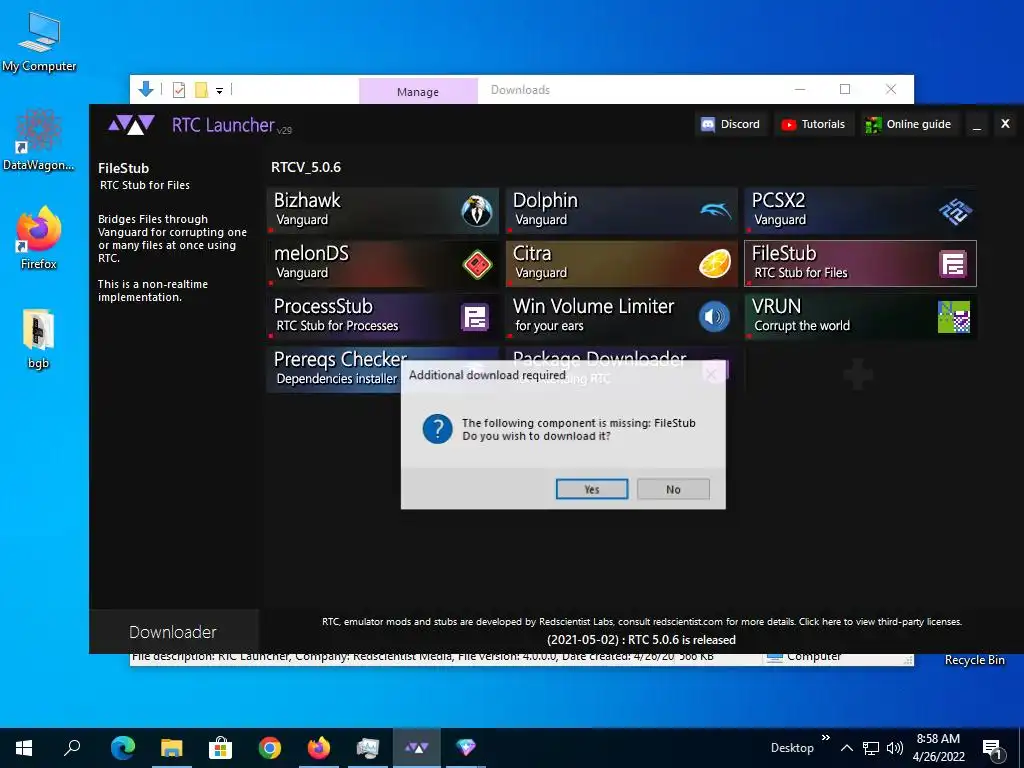Click the Bizhawk eagle icon
This screenshot has width=1024, height=768.
[x=477, y=210]
